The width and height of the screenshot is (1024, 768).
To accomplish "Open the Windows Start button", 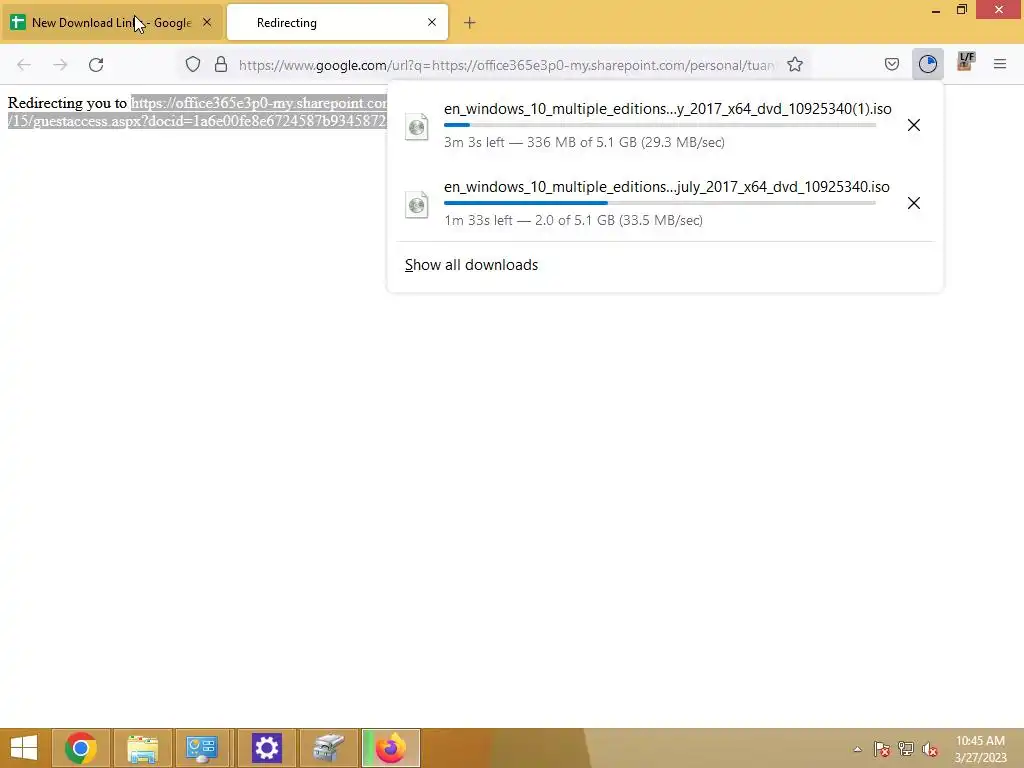I will 24,748.
